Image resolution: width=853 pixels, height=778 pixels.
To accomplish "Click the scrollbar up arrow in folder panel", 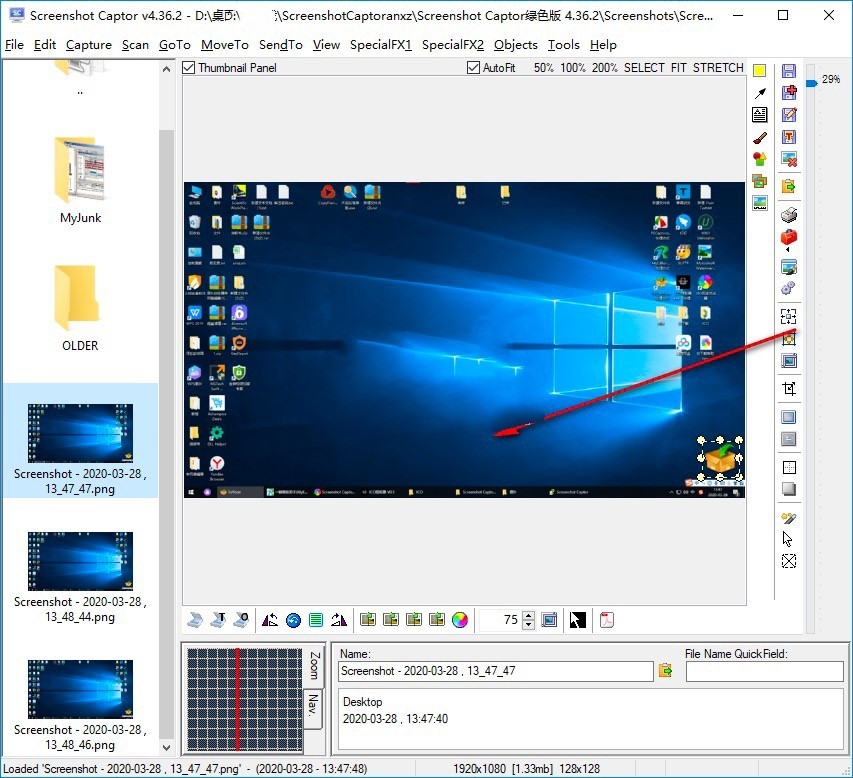I will (167, 69).
